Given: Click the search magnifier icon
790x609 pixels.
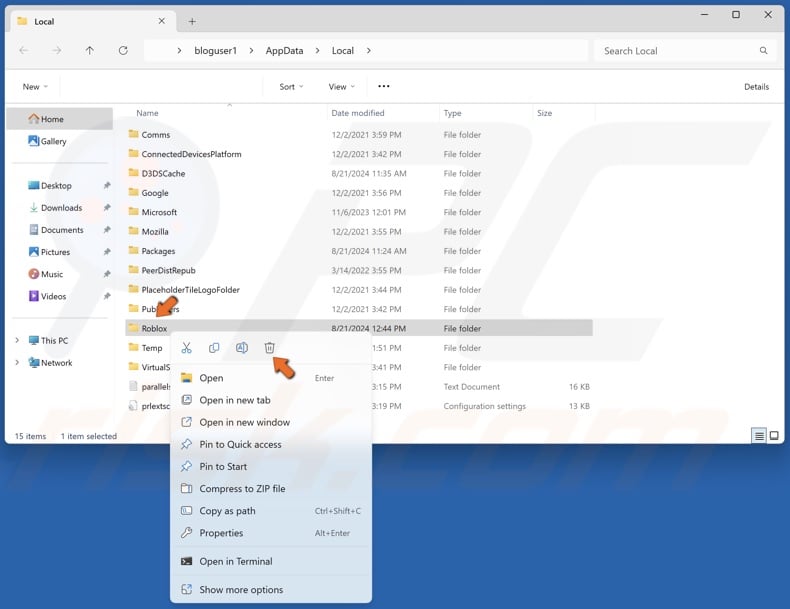Looking at the screenshot, I should coord(763,50).
